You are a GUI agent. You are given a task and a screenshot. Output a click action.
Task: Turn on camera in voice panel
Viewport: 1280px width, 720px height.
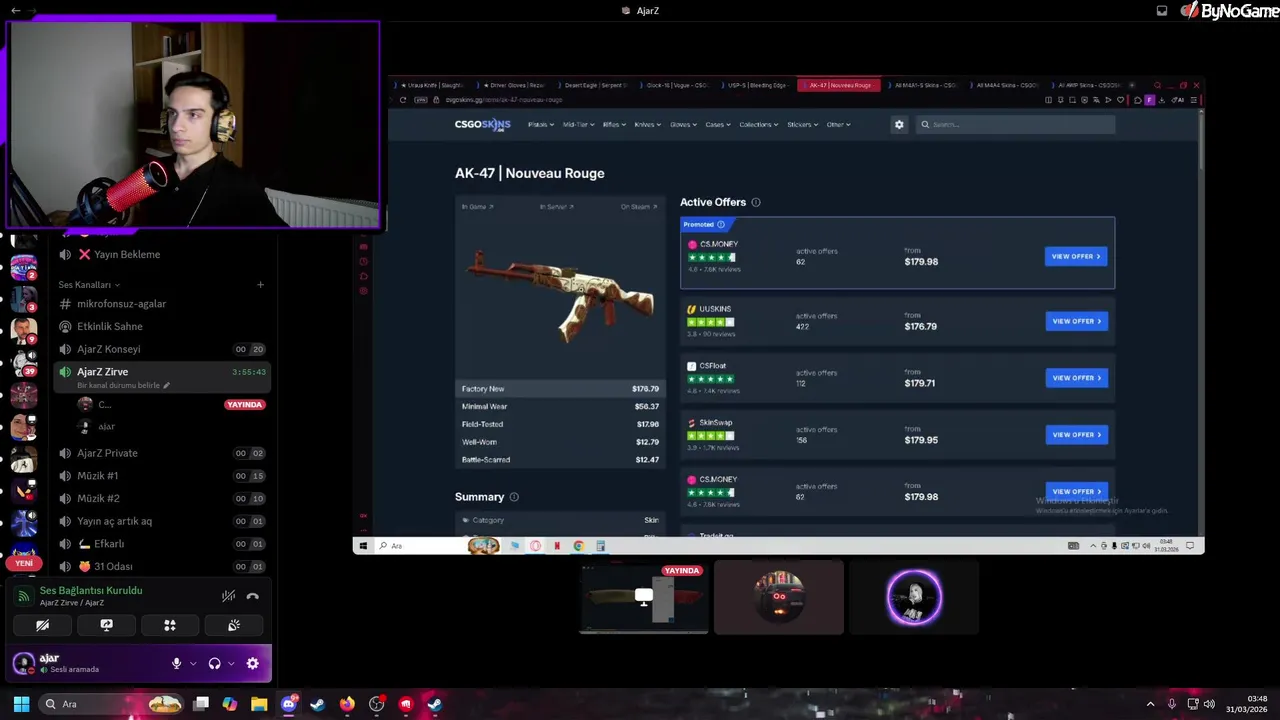tap(42, 625)
